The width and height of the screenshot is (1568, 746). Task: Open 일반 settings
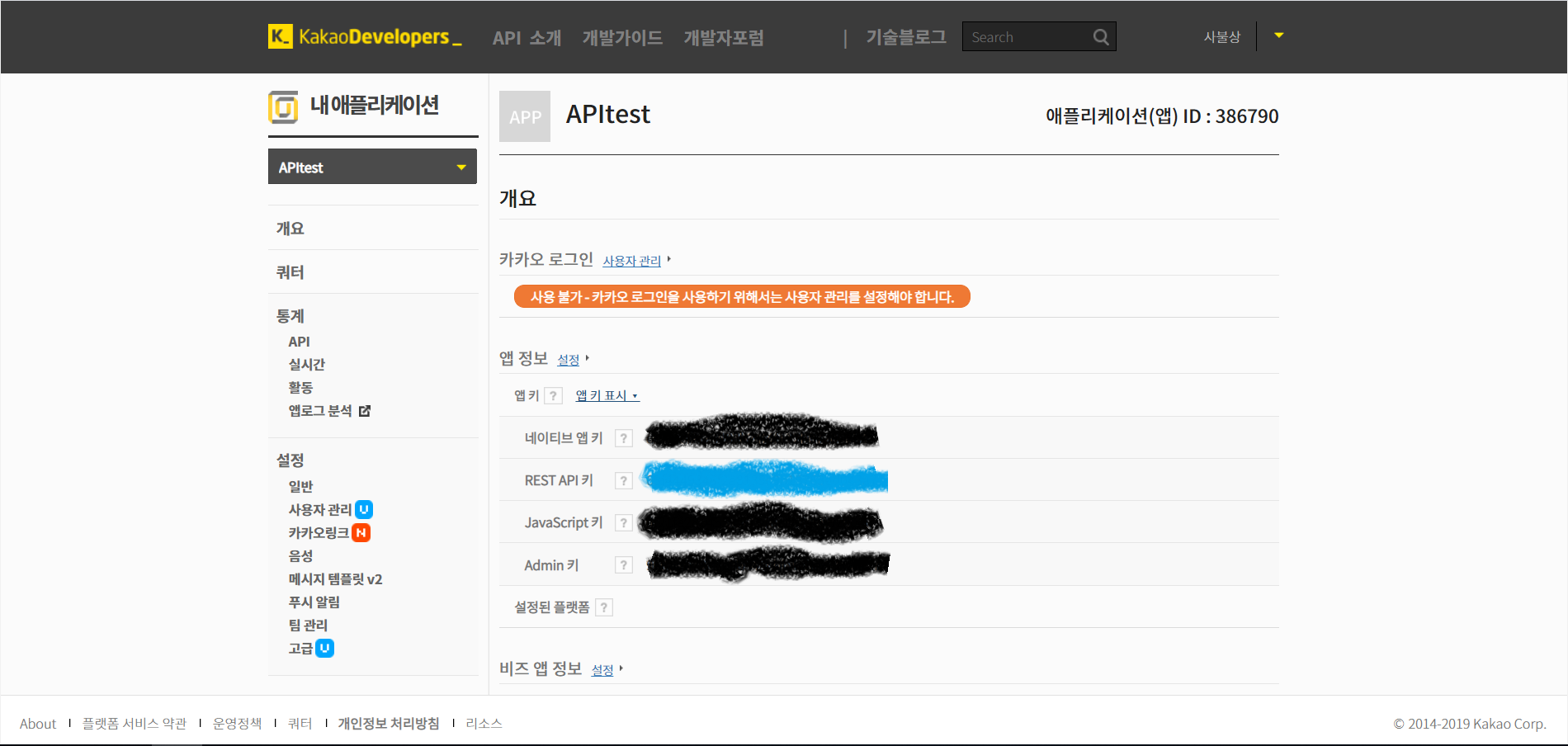pos(300,487)
